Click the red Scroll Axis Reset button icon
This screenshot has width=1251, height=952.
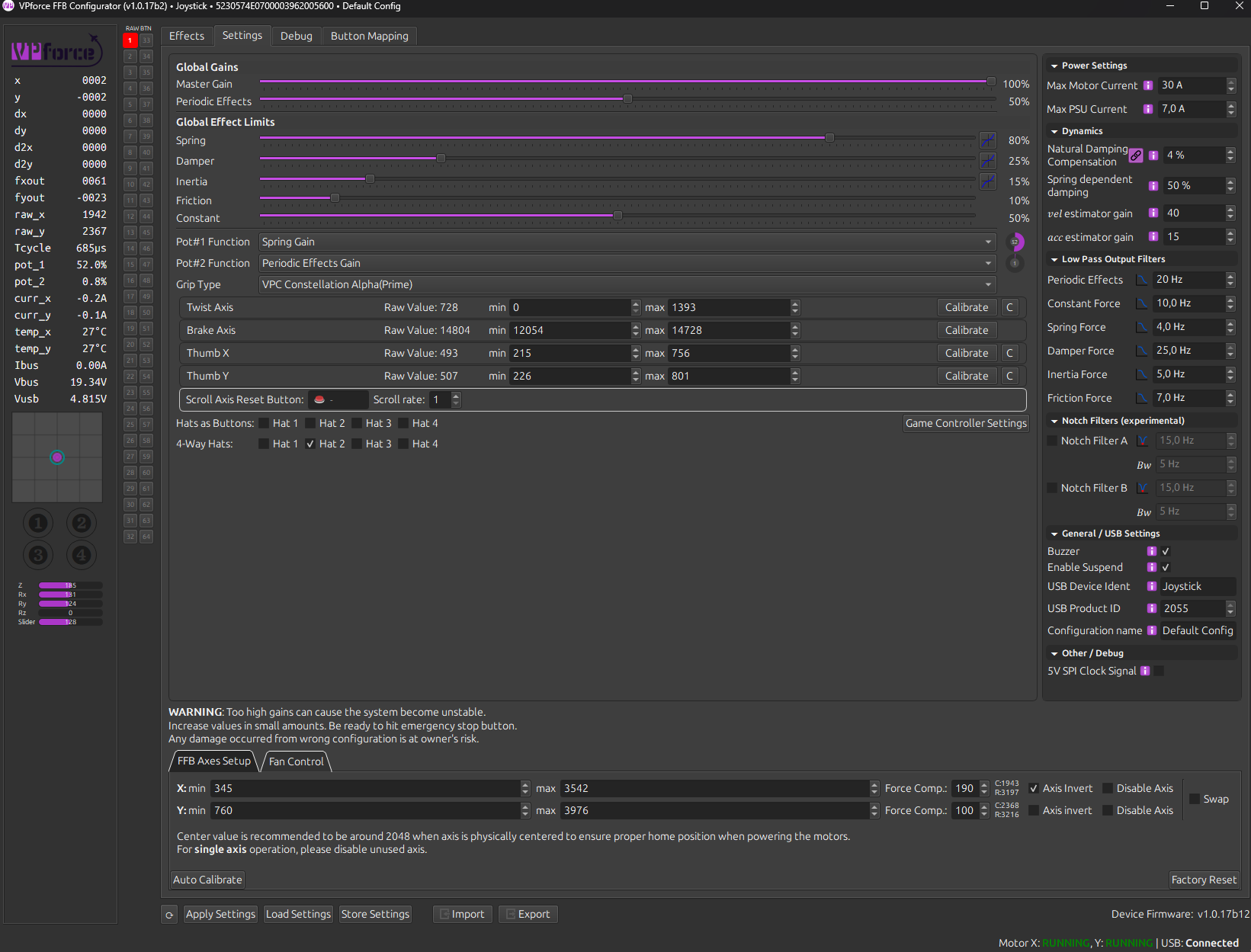(x=319, y=399)
